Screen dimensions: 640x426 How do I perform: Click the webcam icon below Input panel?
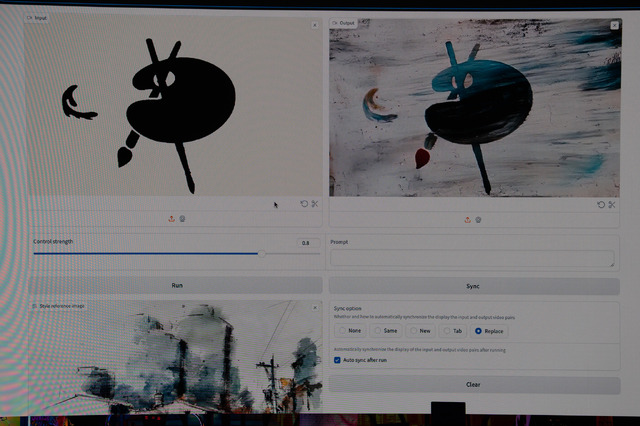[x=182, y=219]
